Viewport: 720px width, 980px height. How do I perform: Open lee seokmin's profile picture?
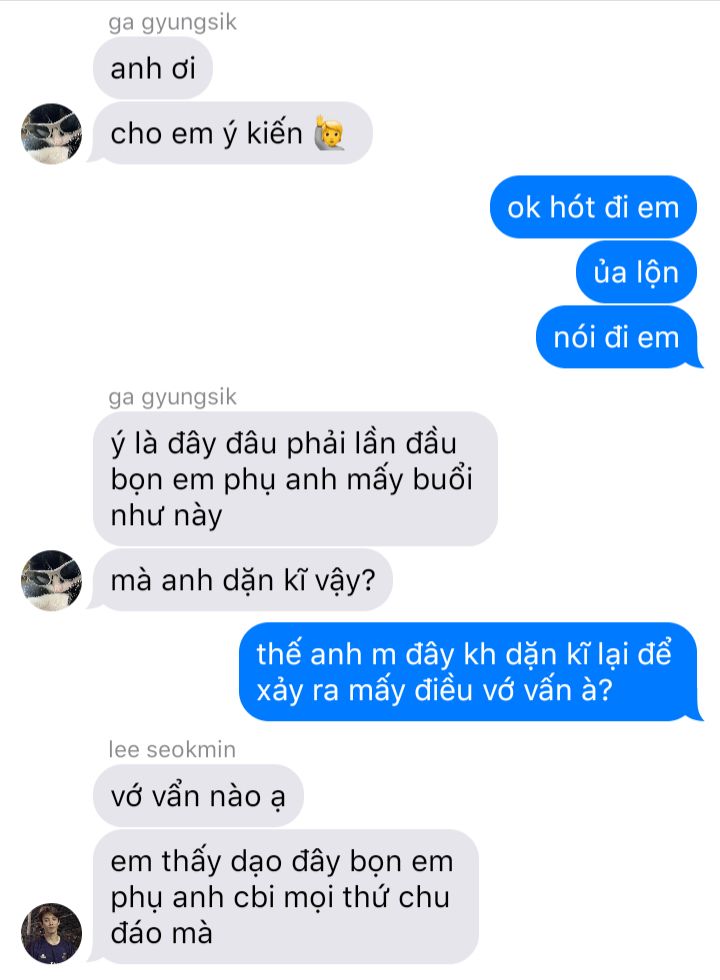click(x=51, y=933)
